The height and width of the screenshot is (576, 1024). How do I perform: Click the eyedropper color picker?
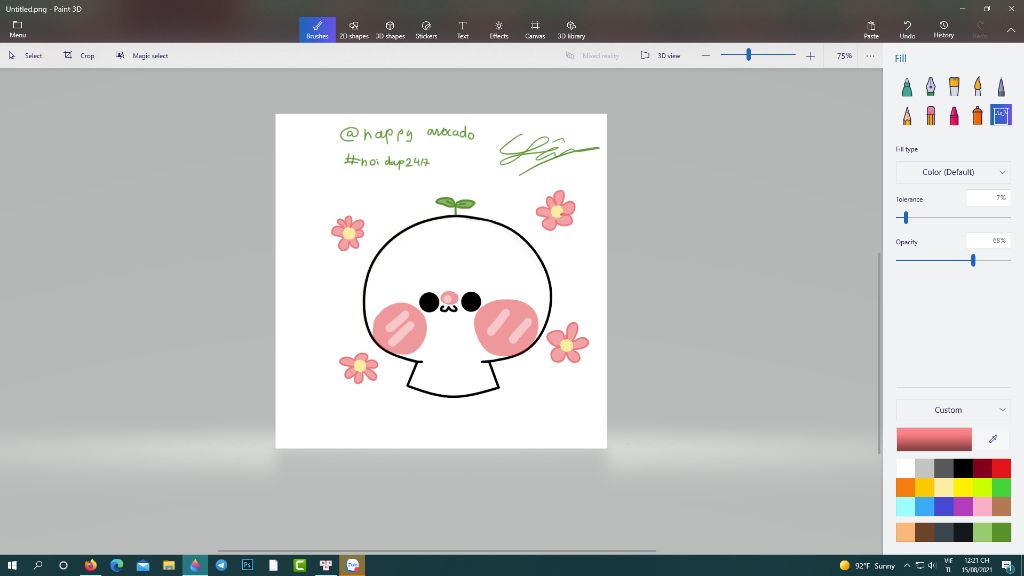[x=993, y=439]
